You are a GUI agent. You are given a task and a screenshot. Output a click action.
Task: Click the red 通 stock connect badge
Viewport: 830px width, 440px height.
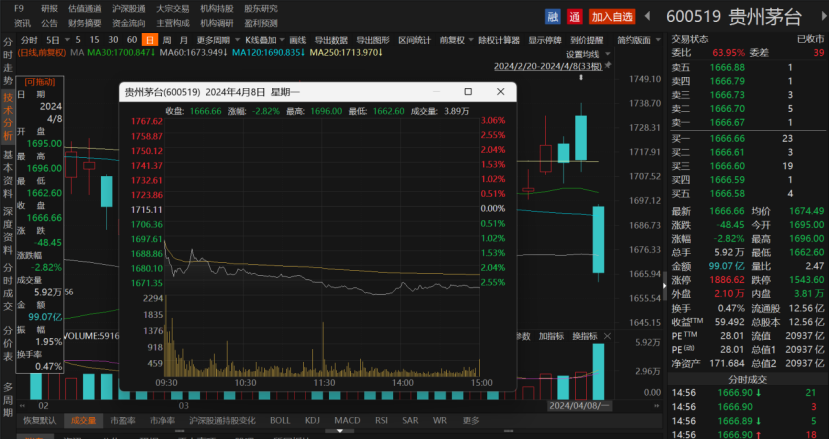click(574, 16)
